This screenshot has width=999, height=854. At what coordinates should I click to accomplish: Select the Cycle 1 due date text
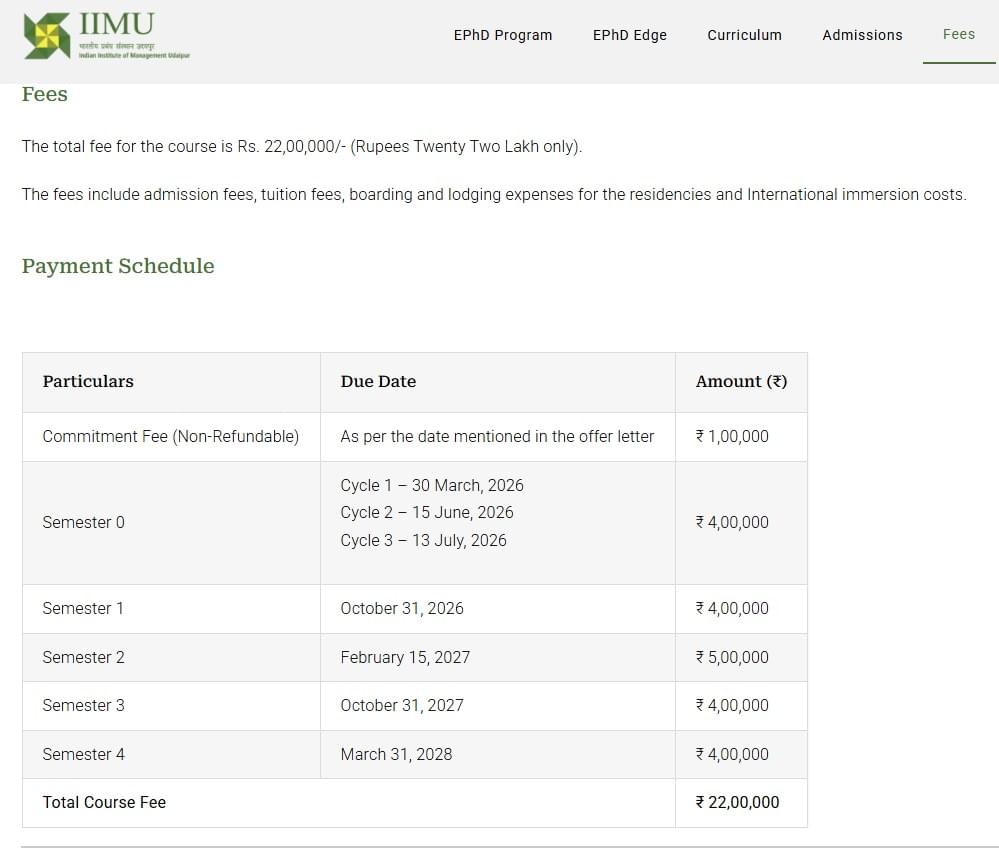(x=432, y=485)
